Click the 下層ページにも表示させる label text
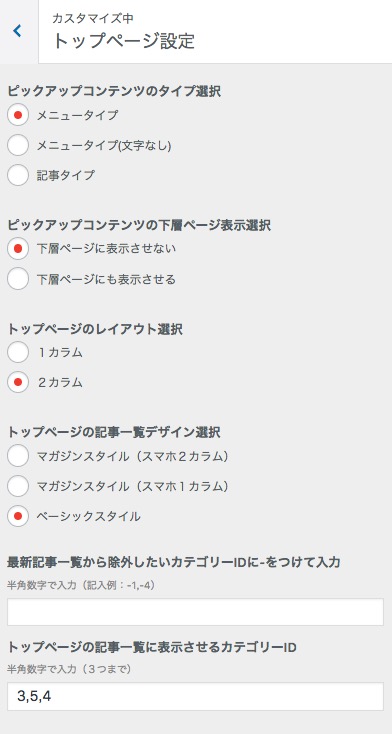 (x=106, y=279)
